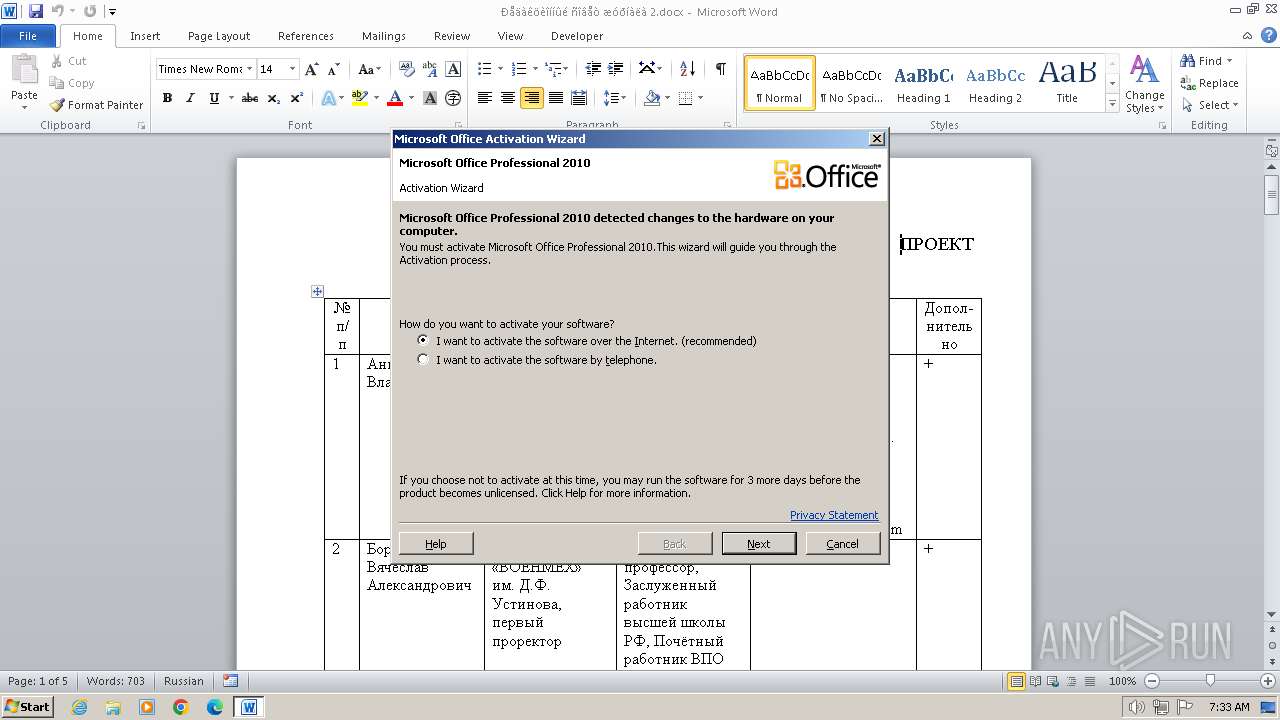The height and width of the screenshot is (720, 1280).
Task: Click Next in the Activation Wizard
Action: coord(759,544)
